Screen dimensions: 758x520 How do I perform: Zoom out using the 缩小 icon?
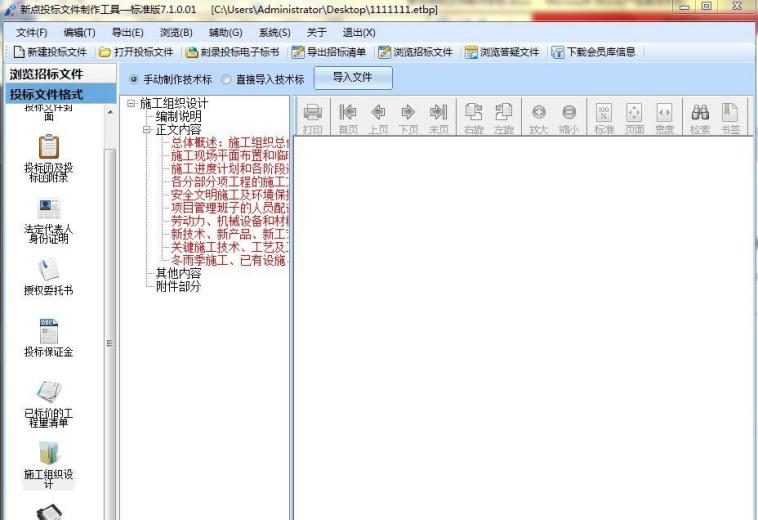coord(569,112)
